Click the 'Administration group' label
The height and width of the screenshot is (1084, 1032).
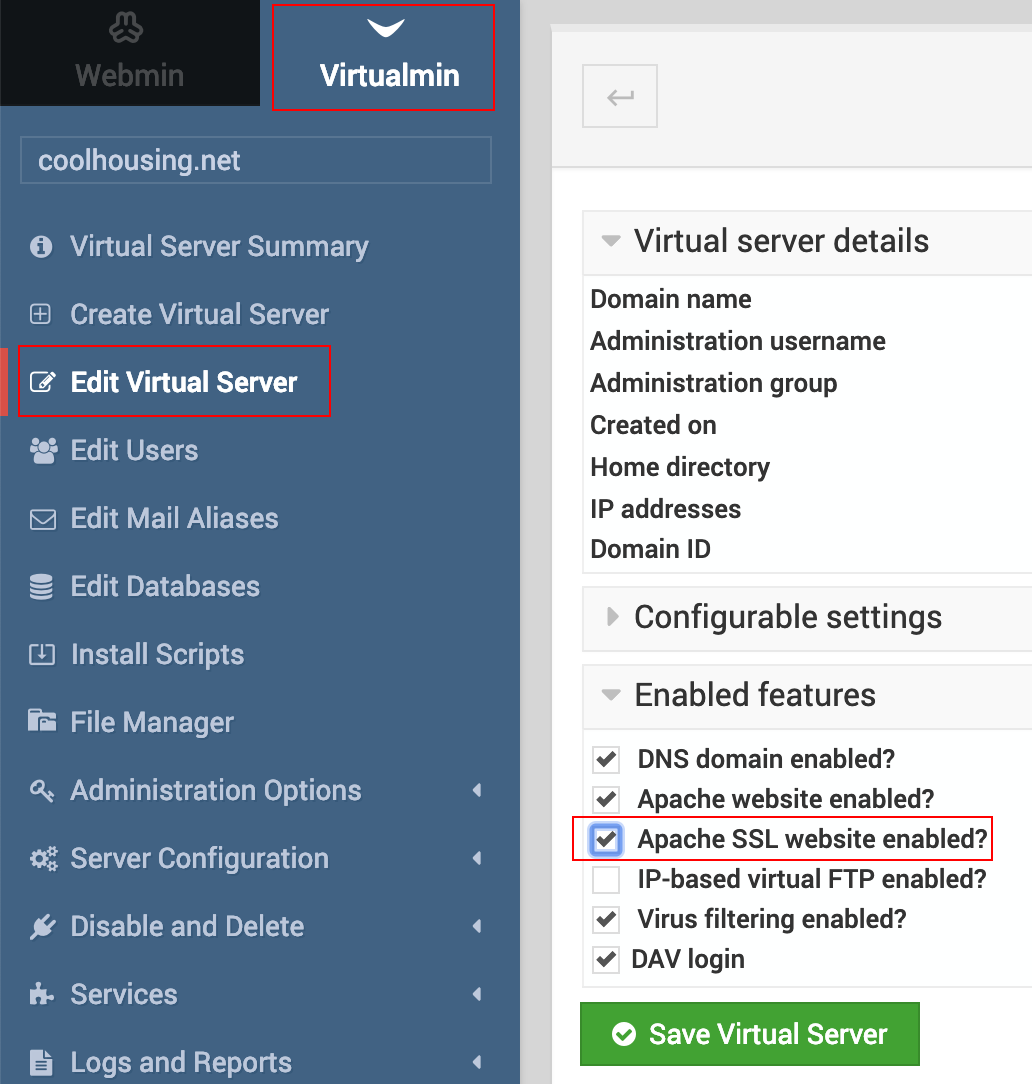tap(713, 384)
